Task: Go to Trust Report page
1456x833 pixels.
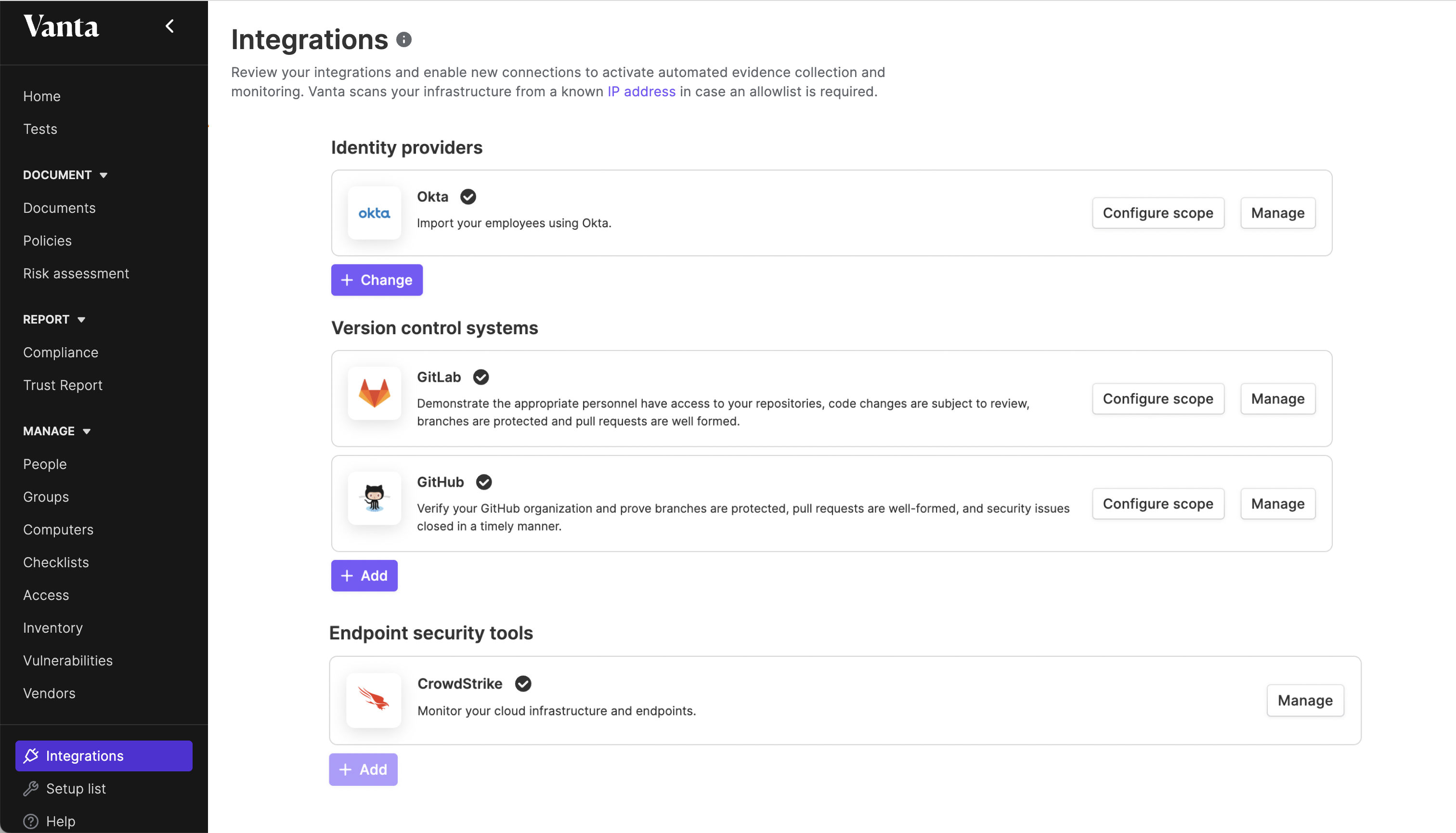Action: coord(63,385)
